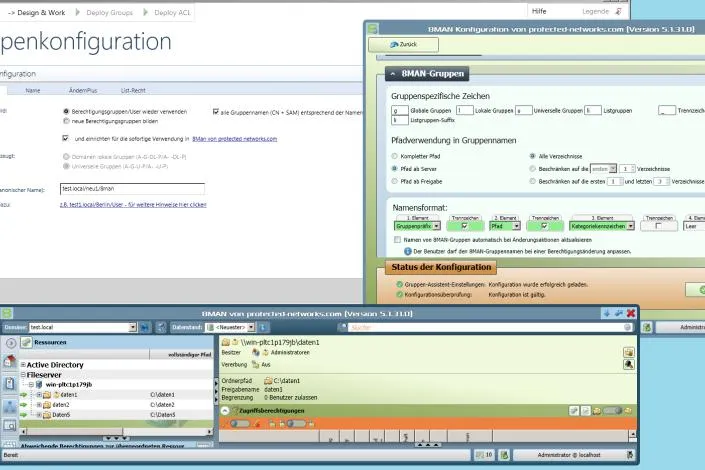Open the 8Man von protected-networks.com link
Image resolution: width=705 pixels, height=470 pixels.
point(234,139)
